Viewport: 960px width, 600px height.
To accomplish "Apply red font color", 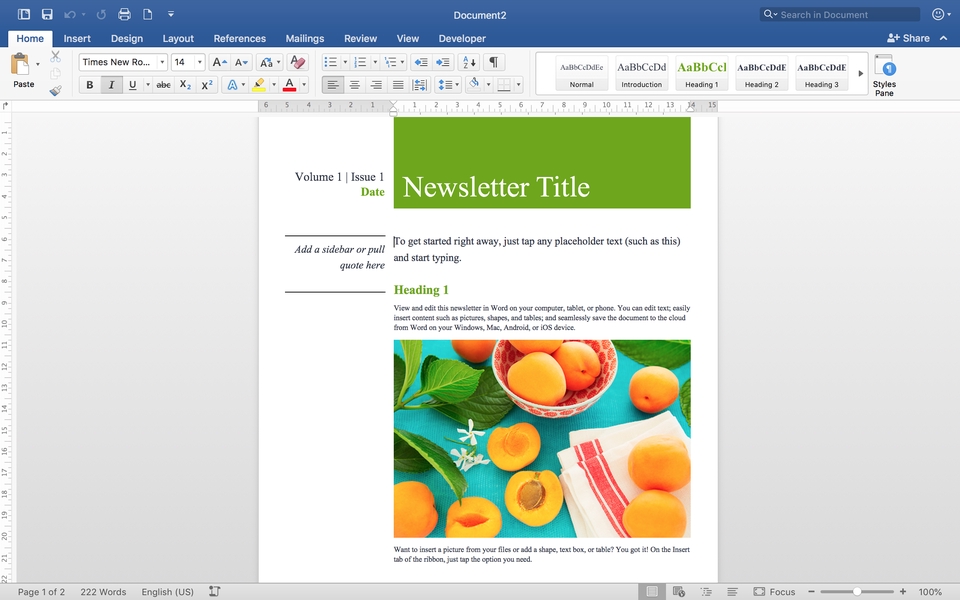I will 290,84.
